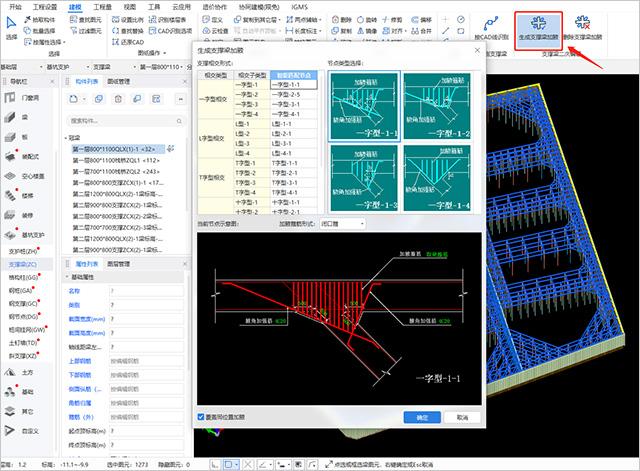
Task: Click the 确定 button in dialog
Action: pyautogui.click(x=421, y=417)
